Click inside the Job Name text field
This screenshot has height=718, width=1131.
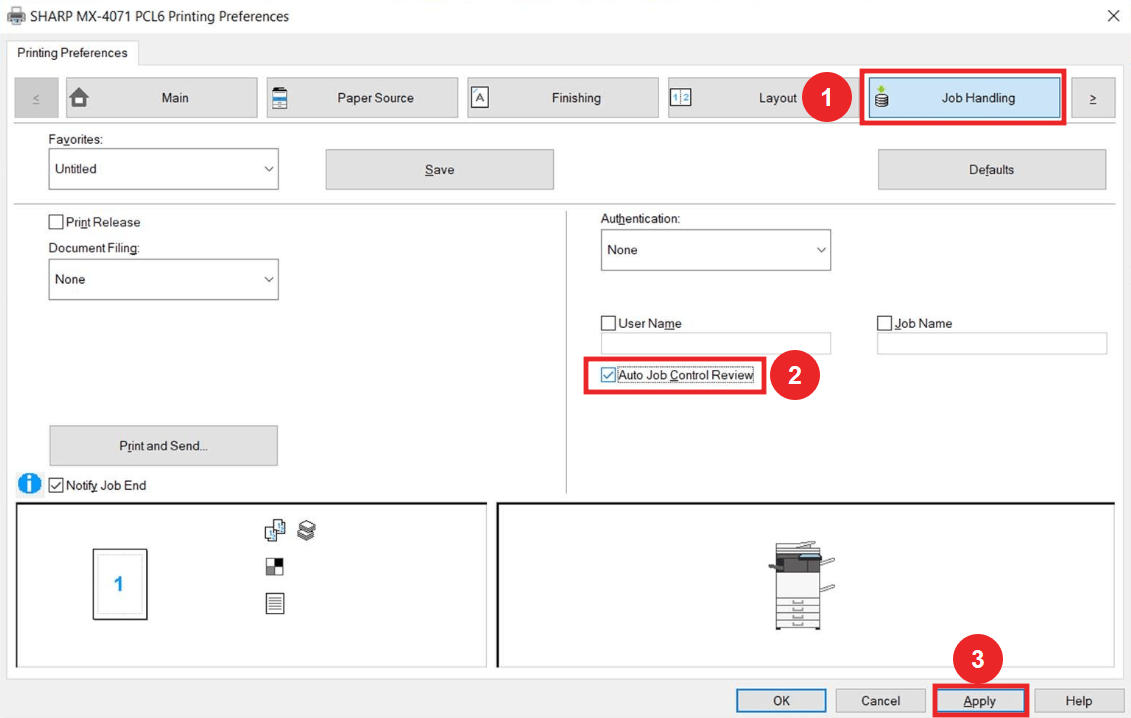coord(991,343)
